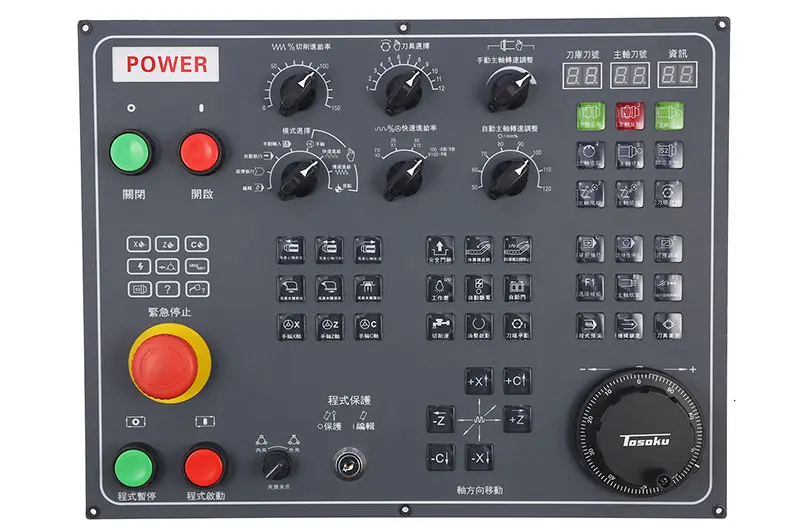Turn the 程式保護 program protect key switch
The width and height of the screenshot is (800, 532).
pyautogui.click(x=349, y=464)
